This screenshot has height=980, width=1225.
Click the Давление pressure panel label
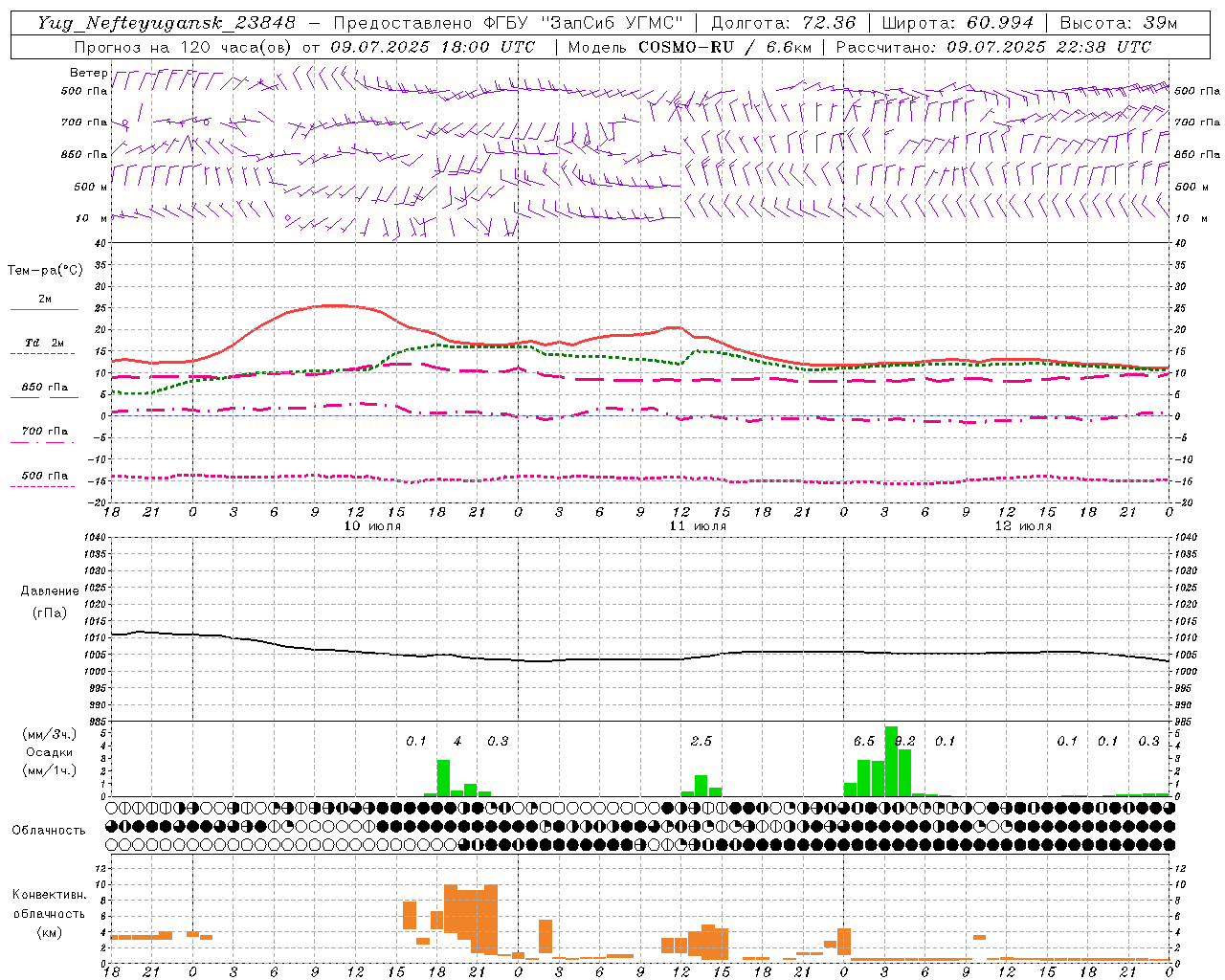coord(50,591)
